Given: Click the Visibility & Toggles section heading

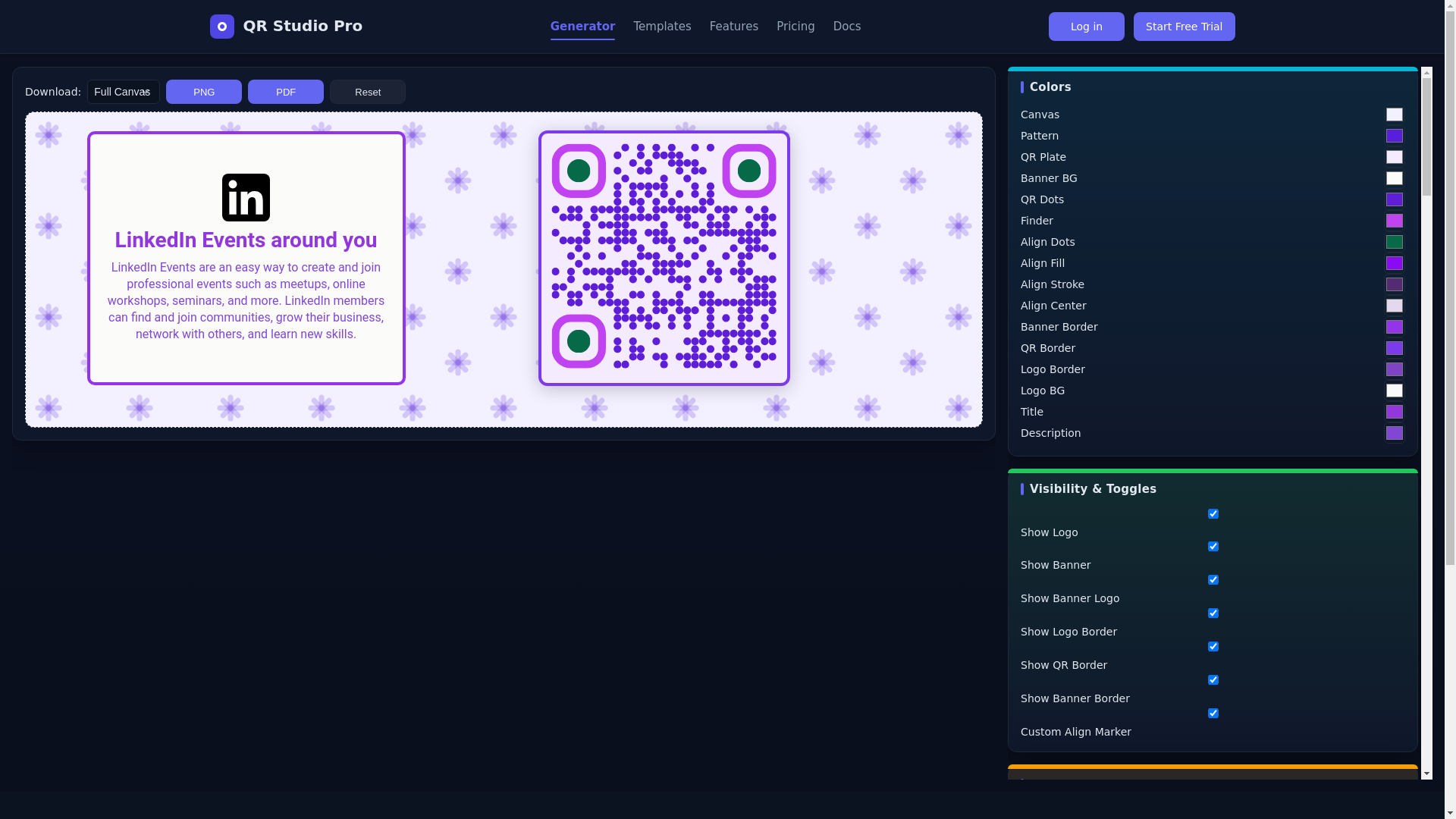Looking at the screenshot, I should tap(1093, 489).
